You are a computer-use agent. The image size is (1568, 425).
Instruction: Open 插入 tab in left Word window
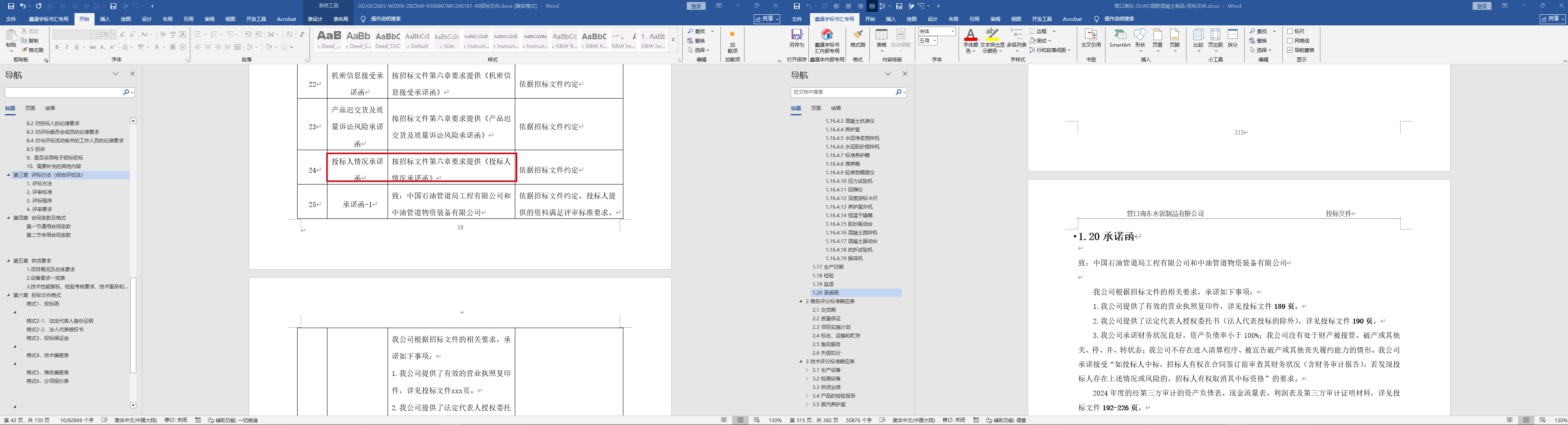[105, 20]
